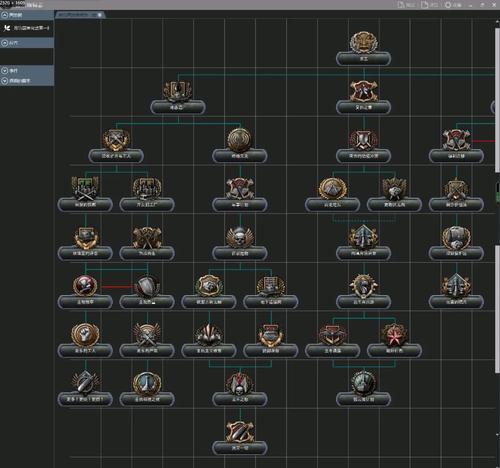Click the spiked shells focus icon
This screenshot has height=468, width=500.
209,335
